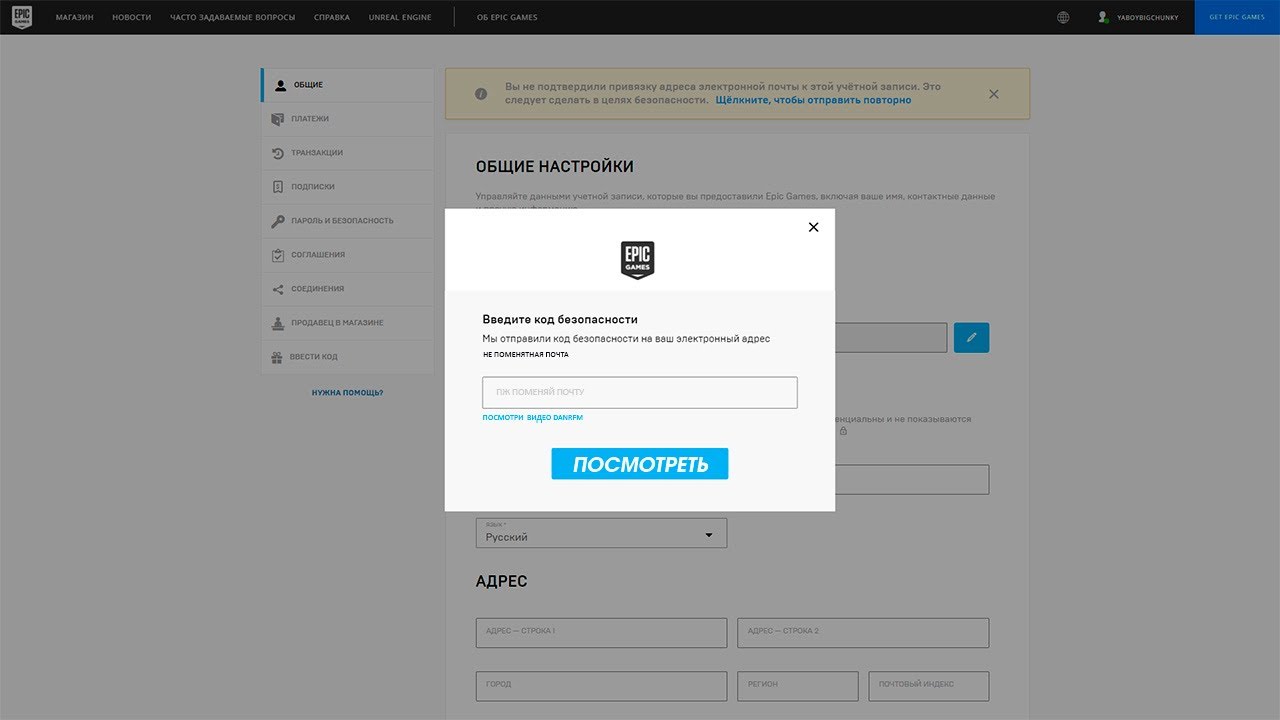Open the Русский language dropdown
Image resolution: width=1280 pixels, height=720 pixels.
[x=601, y=533]
